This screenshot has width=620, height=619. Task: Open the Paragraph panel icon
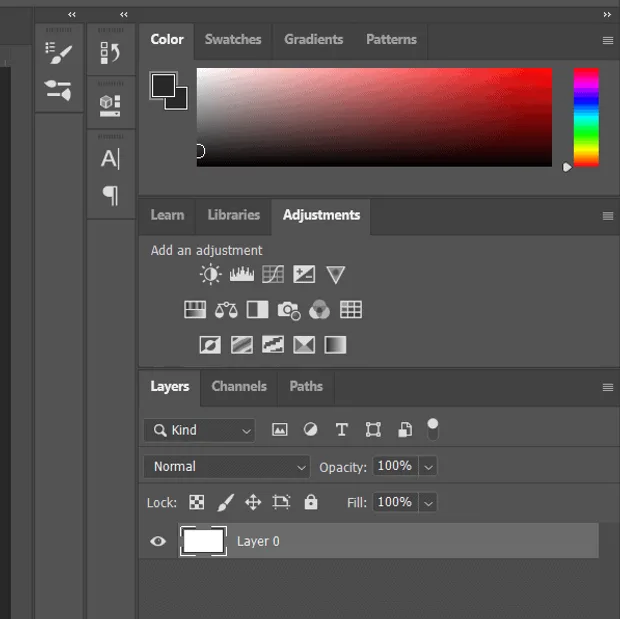110,196
